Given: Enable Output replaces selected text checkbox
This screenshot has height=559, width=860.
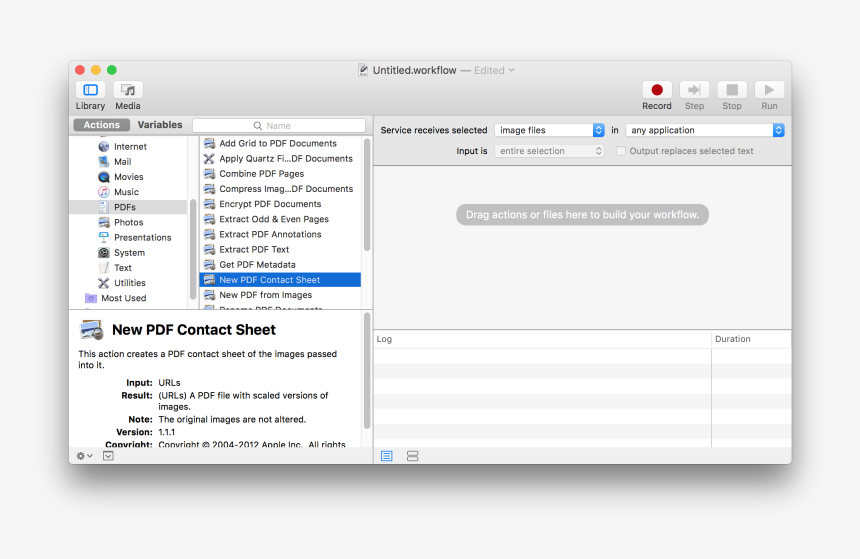Looking at the screenshot, I should [x=621, y=151].
